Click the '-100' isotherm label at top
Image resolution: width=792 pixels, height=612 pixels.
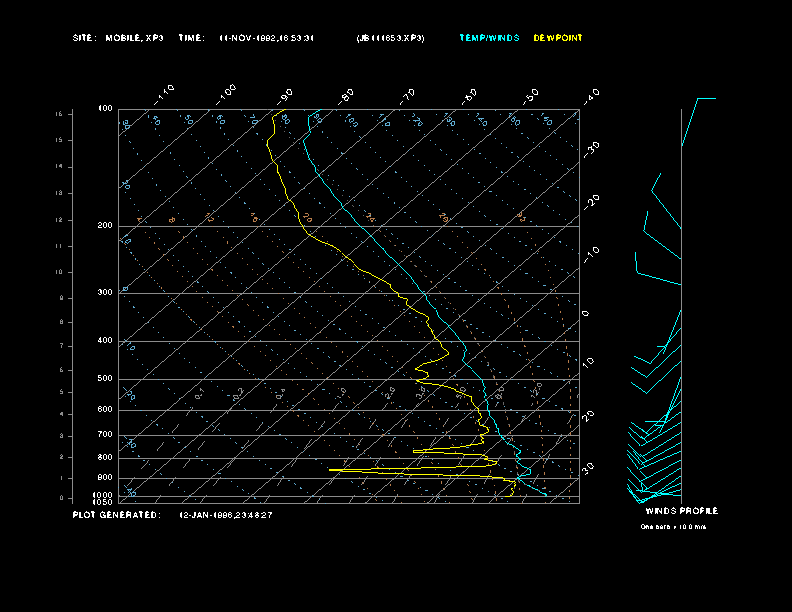click(225, 95)
